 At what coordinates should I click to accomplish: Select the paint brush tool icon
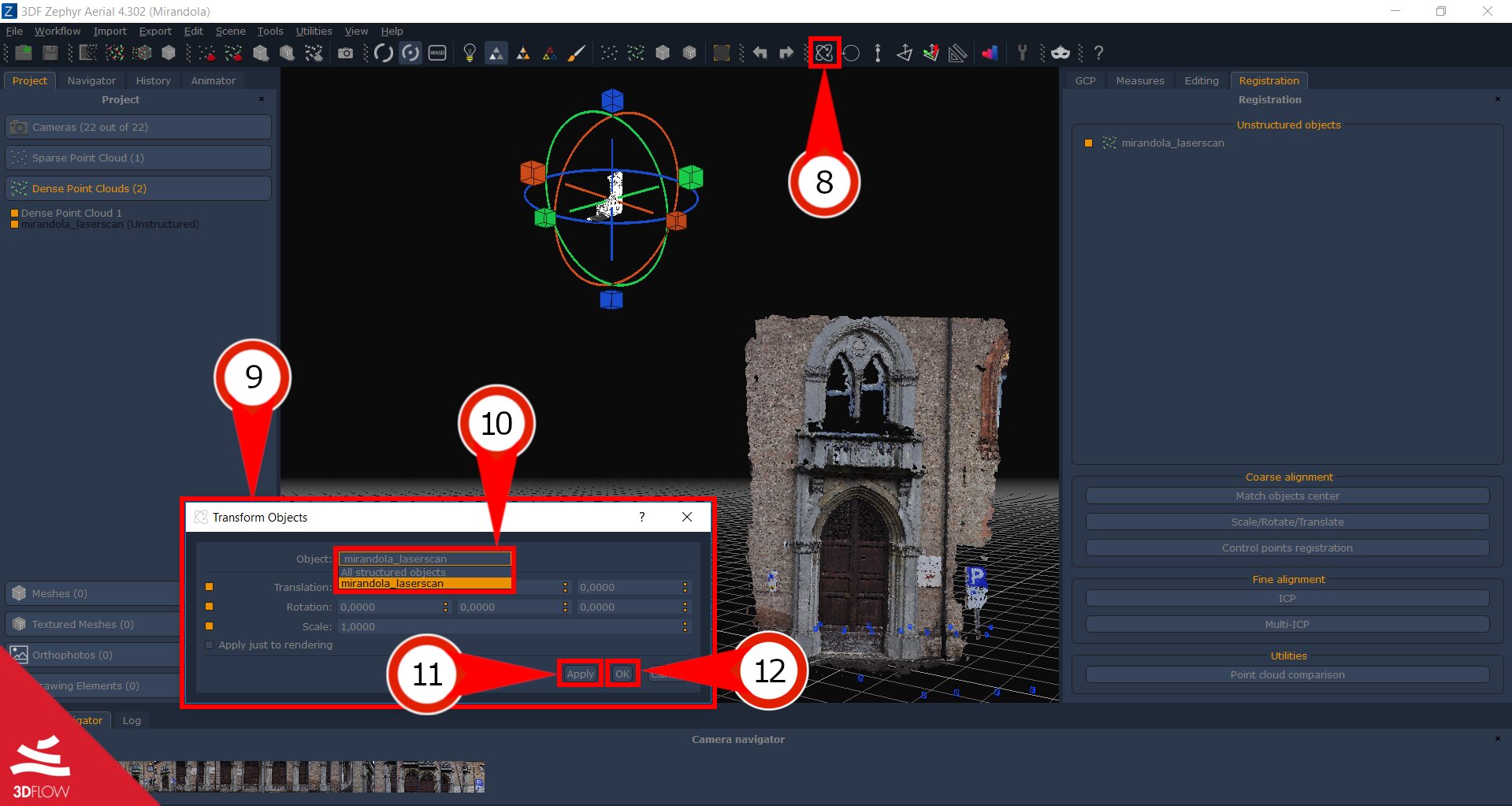pos(577,53)
